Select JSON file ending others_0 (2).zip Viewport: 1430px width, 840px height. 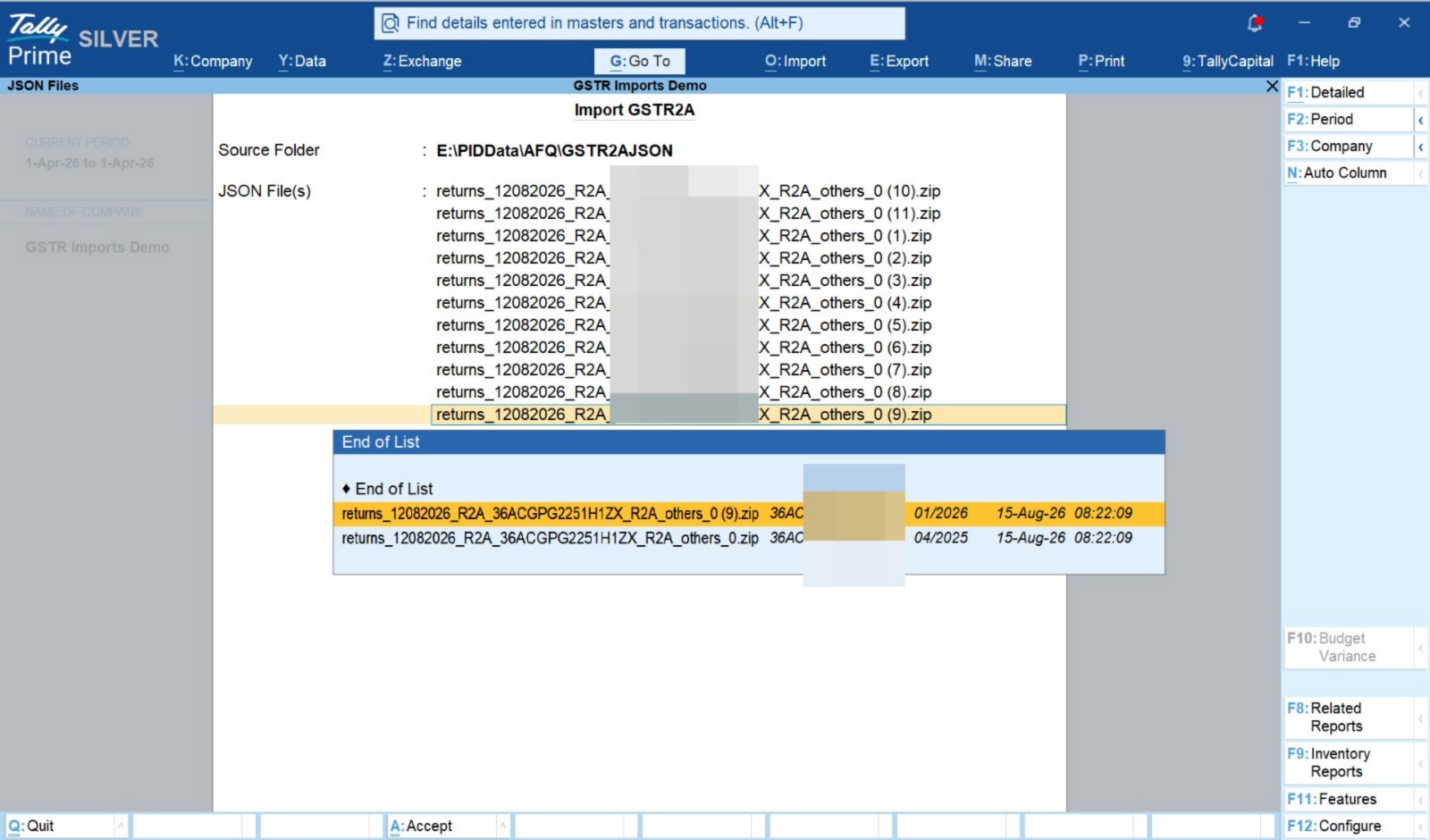[684, 258]
